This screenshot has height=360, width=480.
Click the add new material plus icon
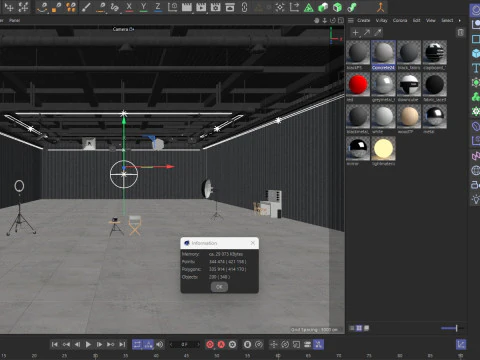click(355, 32)
